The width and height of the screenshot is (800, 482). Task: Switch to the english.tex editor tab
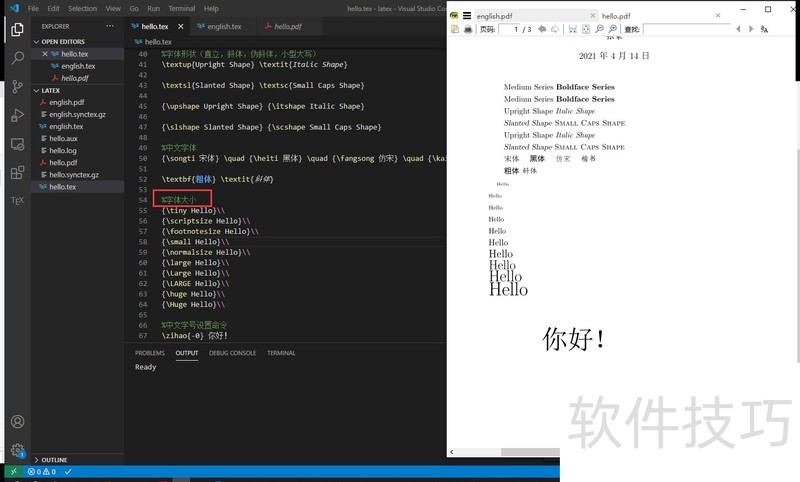(x=223, y=26)
